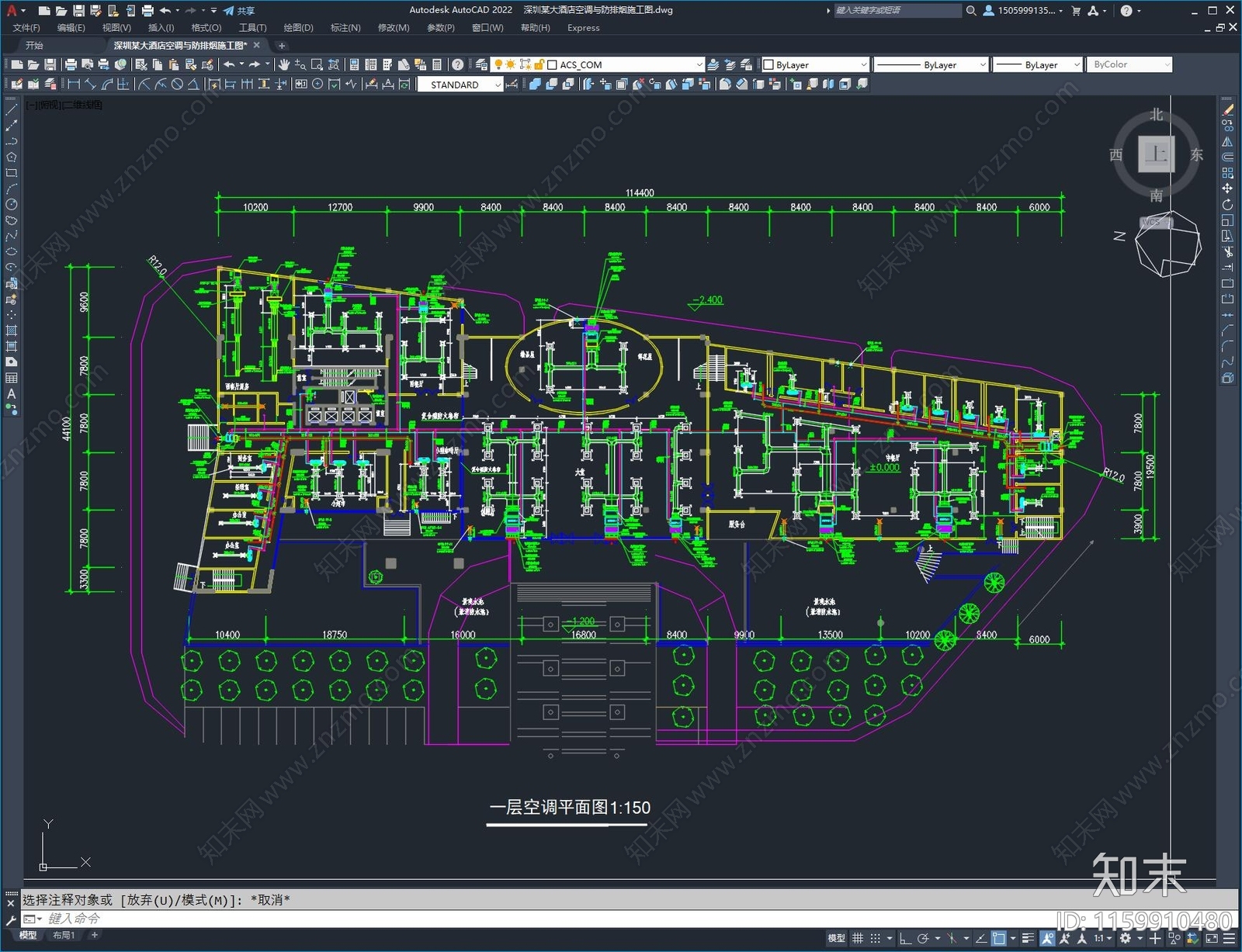This screenshot has height=952, width=1242.
Task: Open the help question mark icon in standard toolbar
Action: click(458, 64)
